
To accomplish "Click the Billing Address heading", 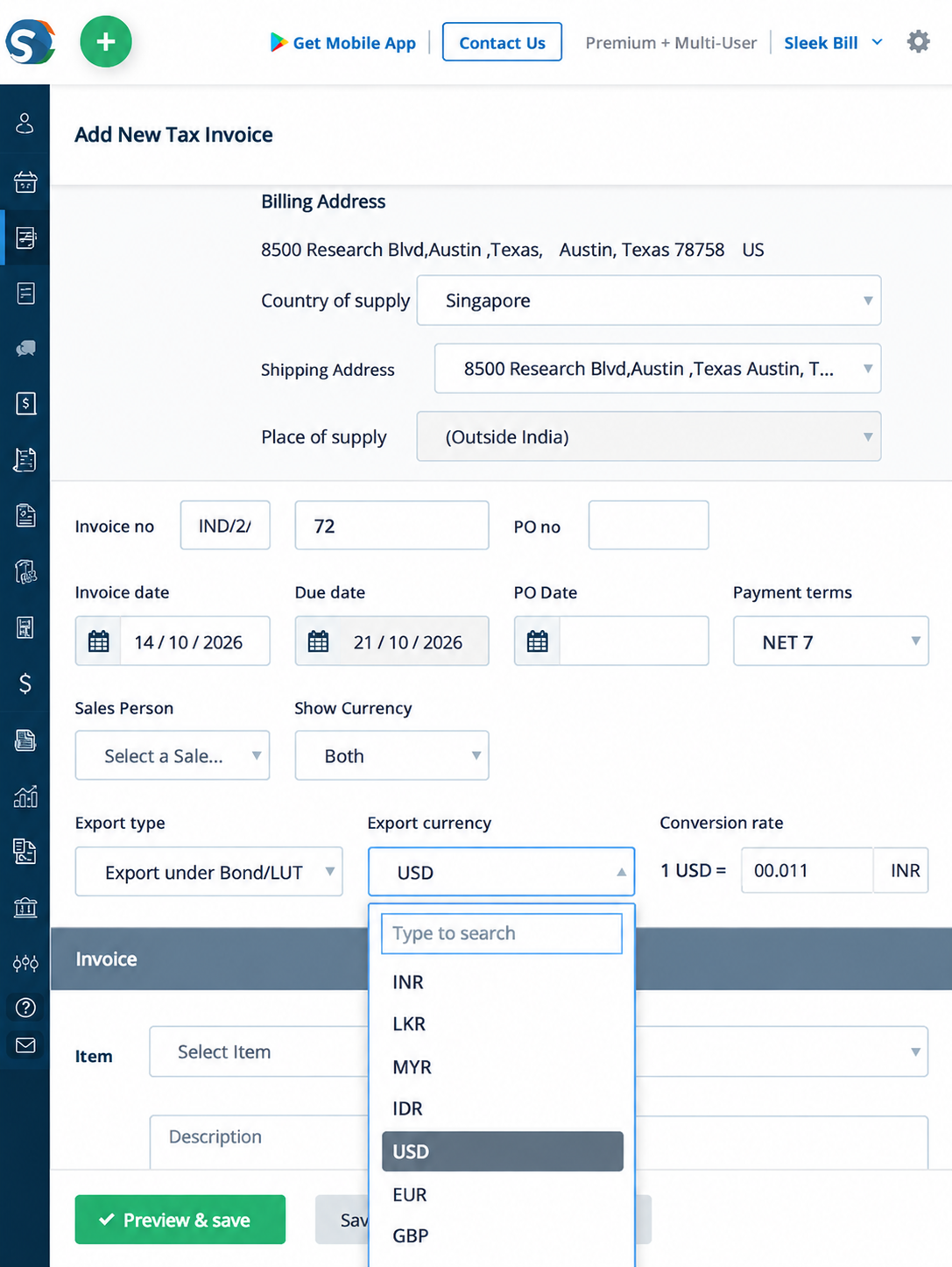I will pyautogui.click(x=323, y=202).
